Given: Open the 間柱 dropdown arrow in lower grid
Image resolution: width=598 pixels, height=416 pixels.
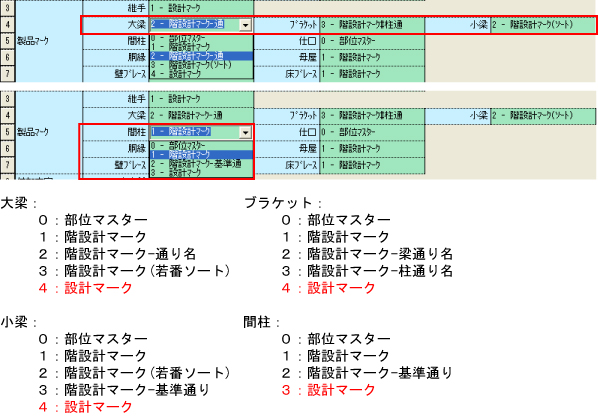Looking at the screenshot, I should [x=245, y=132].
